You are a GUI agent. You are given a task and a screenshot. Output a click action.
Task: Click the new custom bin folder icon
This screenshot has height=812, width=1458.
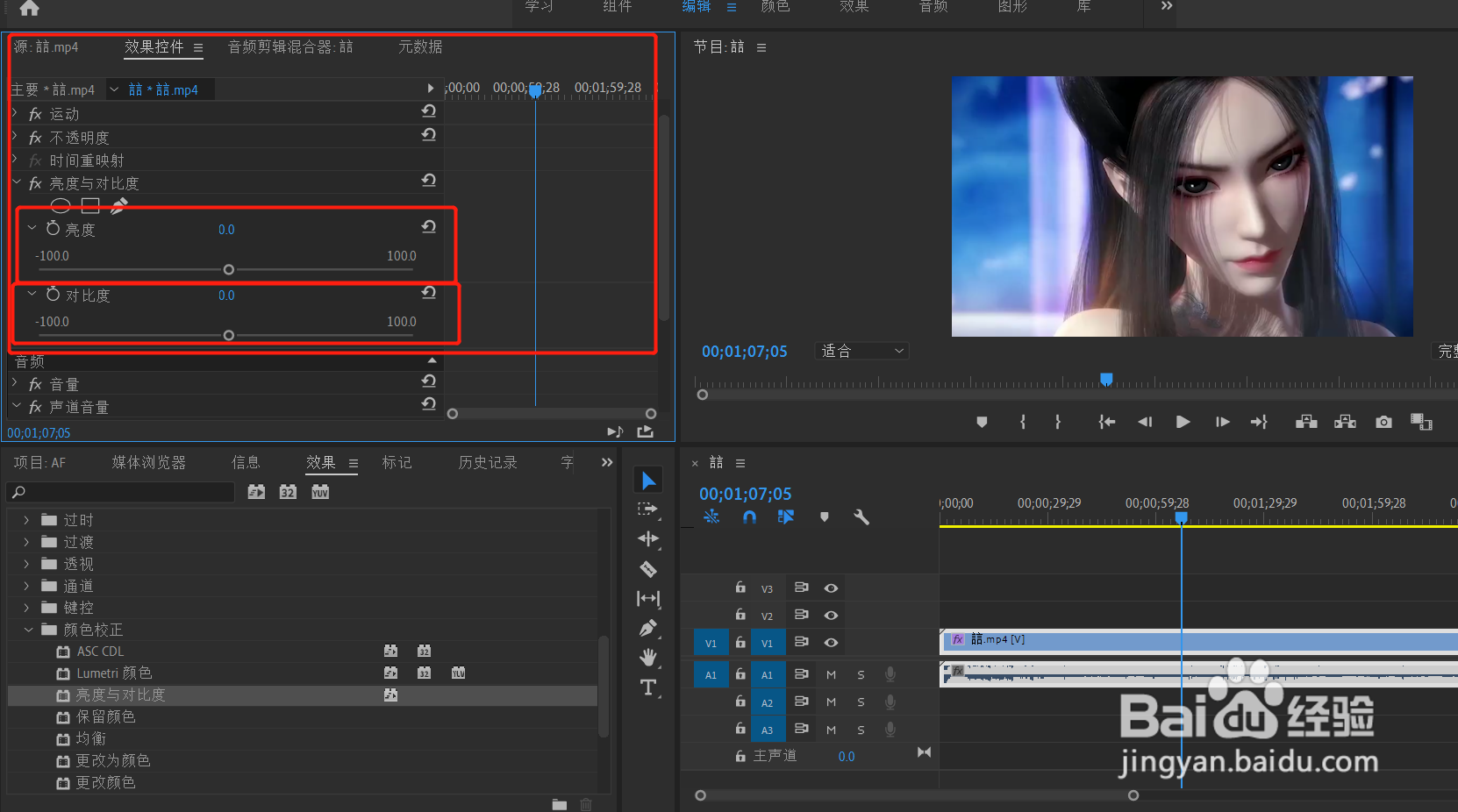click(x=559, y=804)
